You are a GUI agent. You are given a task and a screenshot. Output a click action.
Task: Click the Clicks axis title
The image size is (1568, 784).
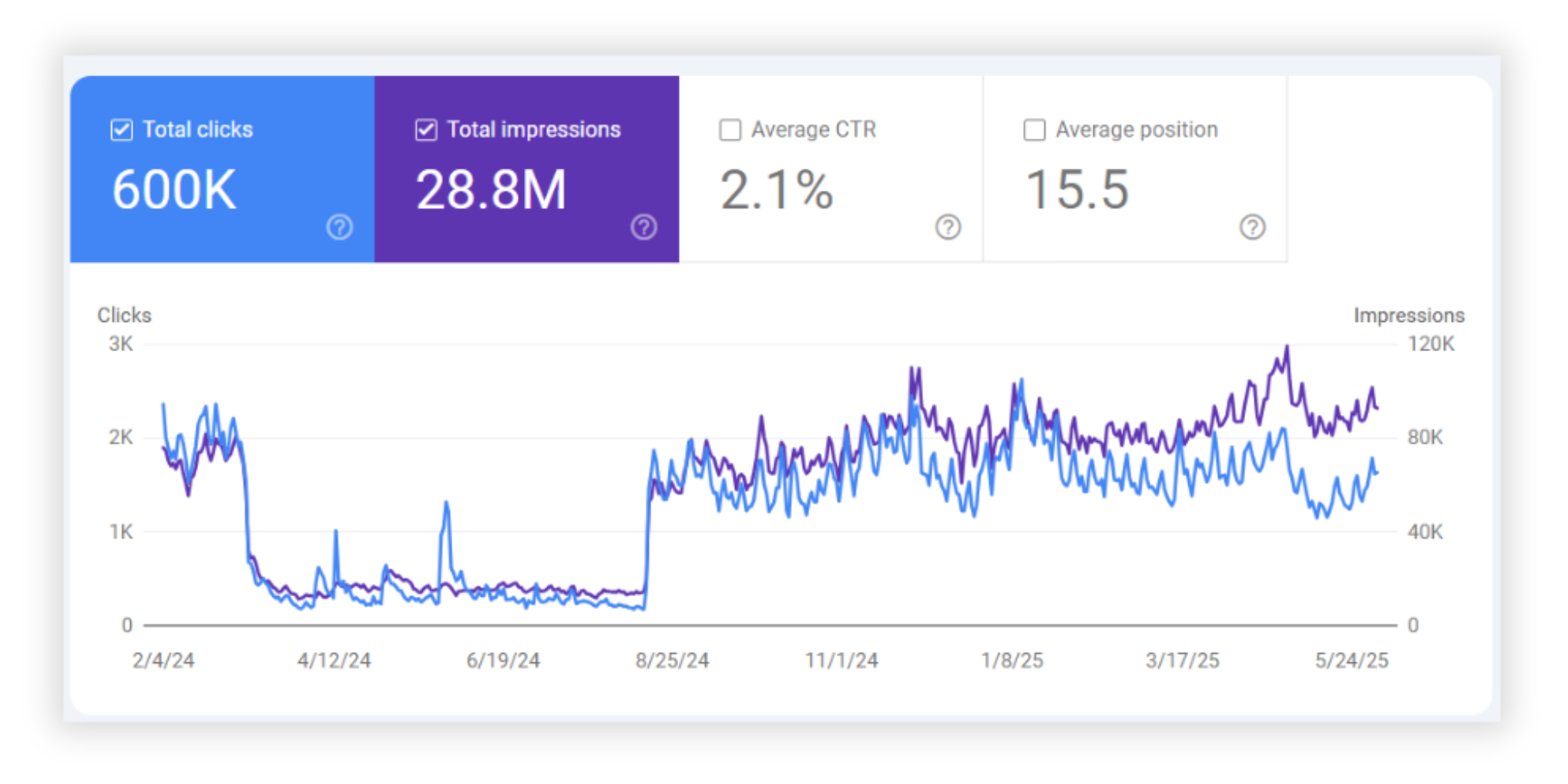124,315
